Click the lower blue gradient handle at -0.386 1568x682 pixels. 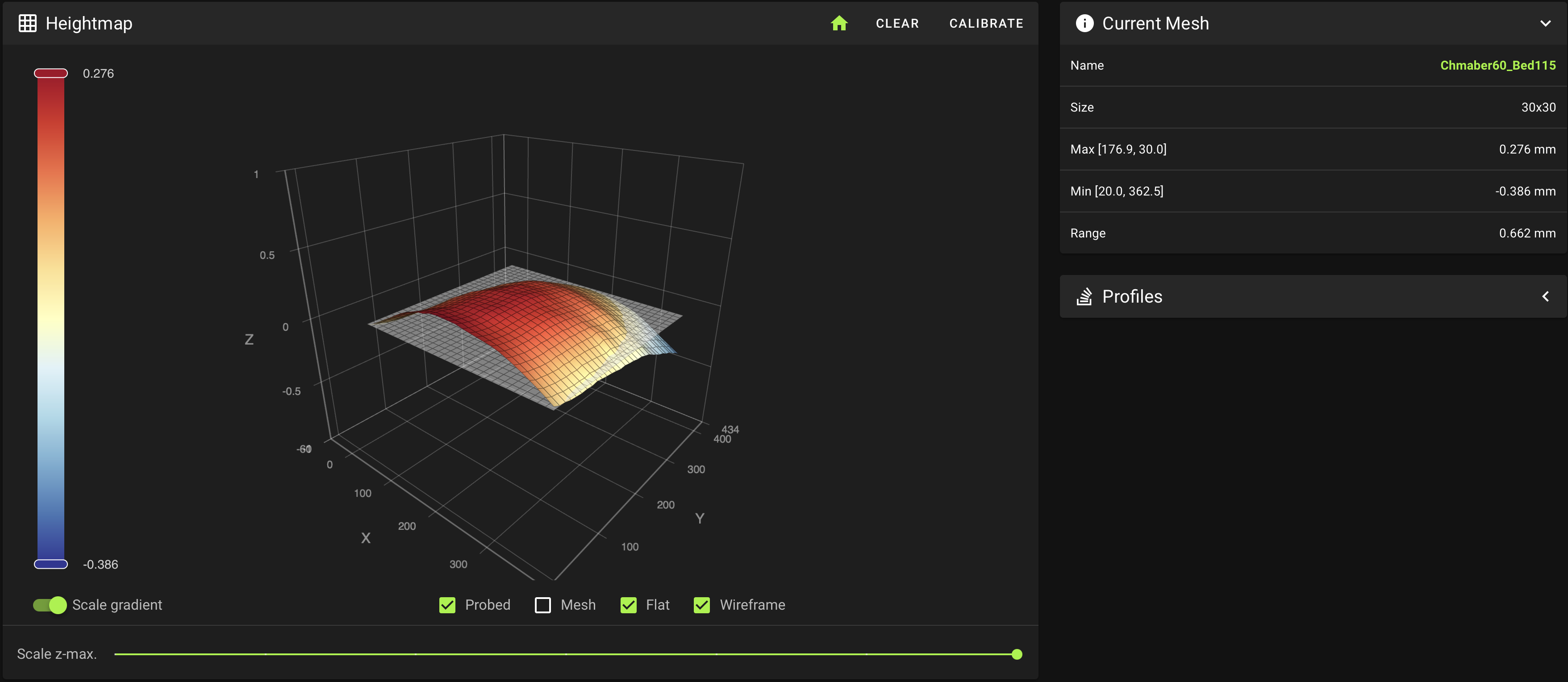pyautogui.click(x=50, y=564)
